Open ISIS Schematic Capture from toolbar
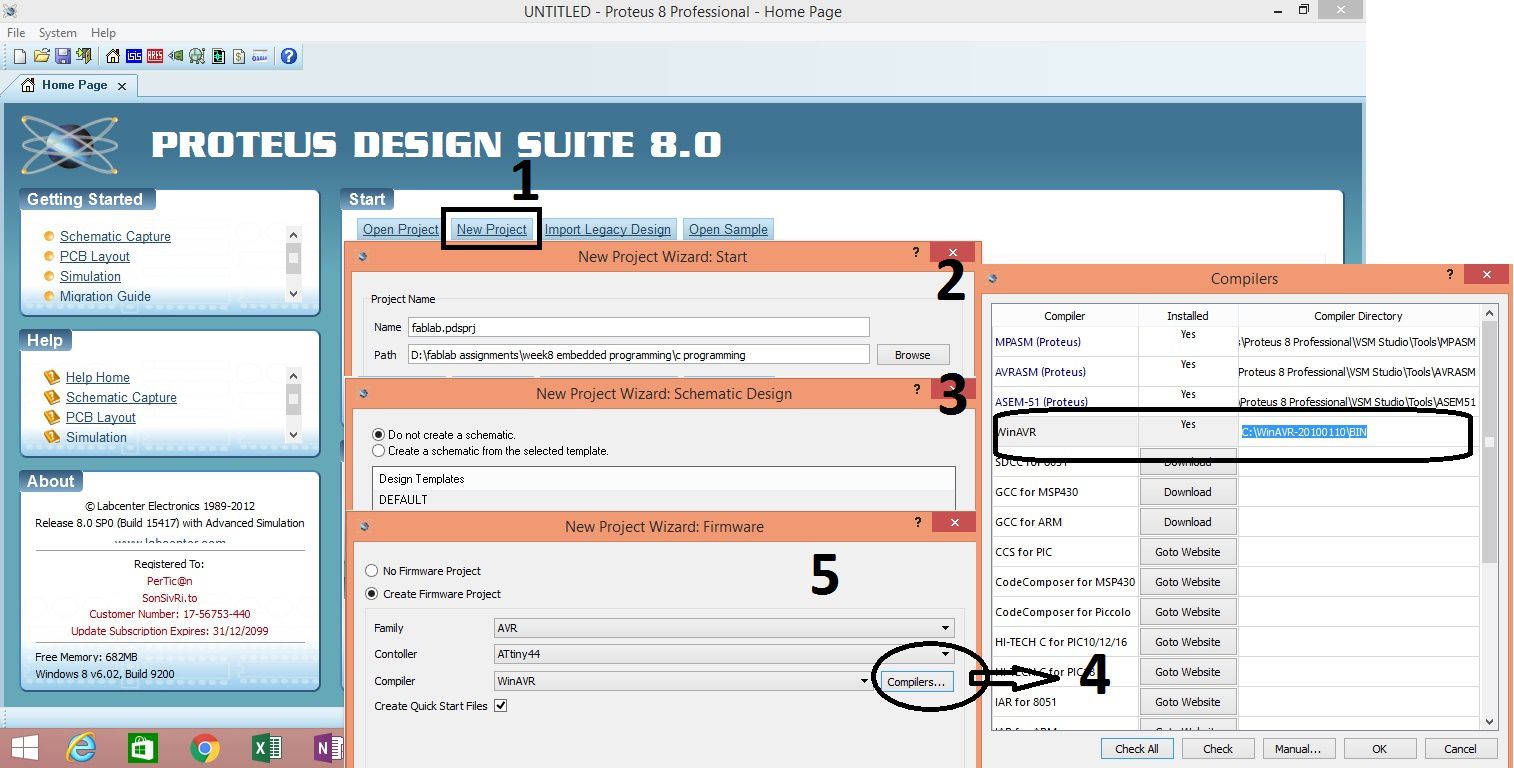Image resolution: width=1514 pixels, height=768 pixels. coord(134,56)
